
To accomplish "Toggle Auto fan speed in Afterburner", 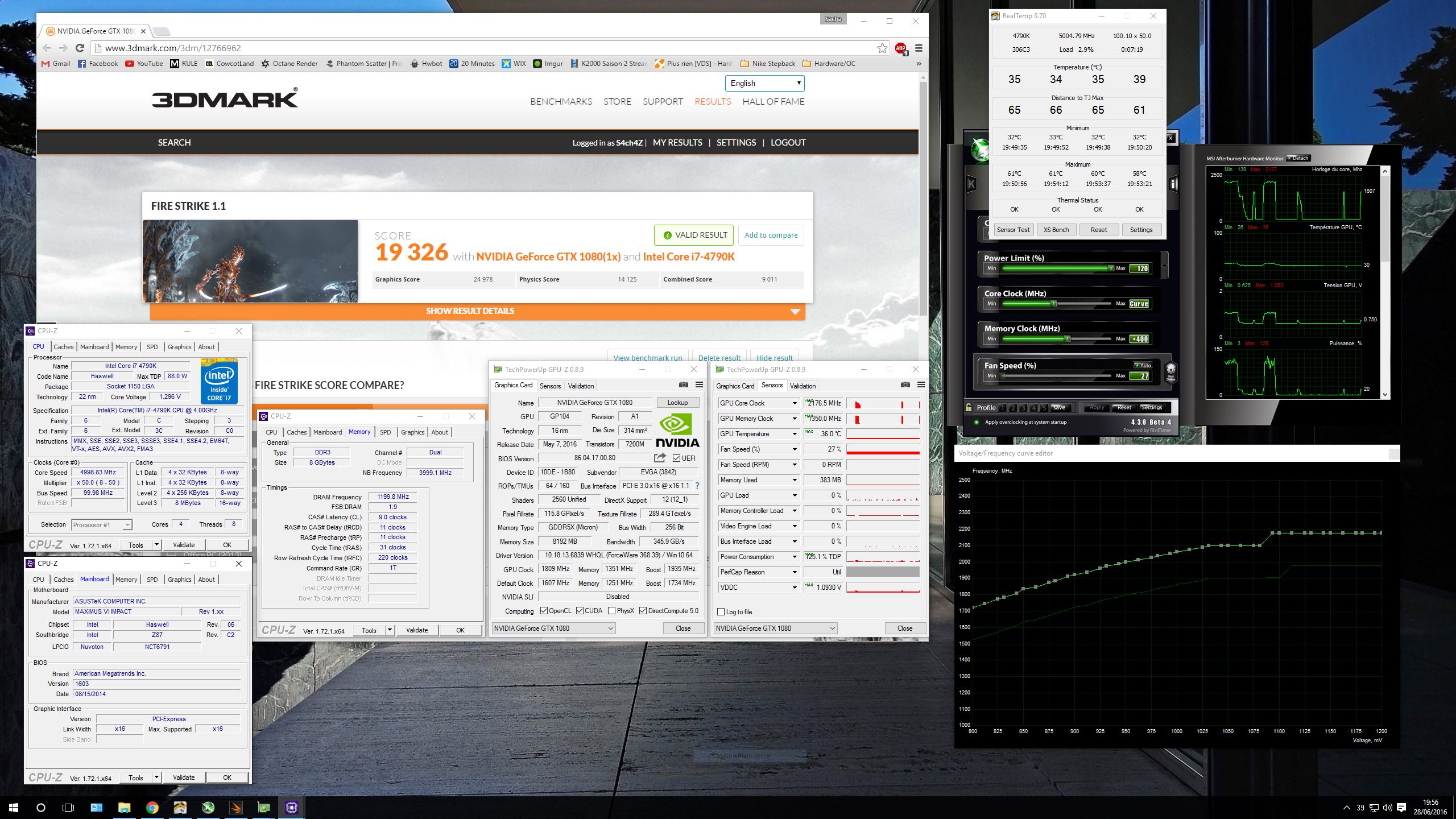I will [x=1143, y=365].
